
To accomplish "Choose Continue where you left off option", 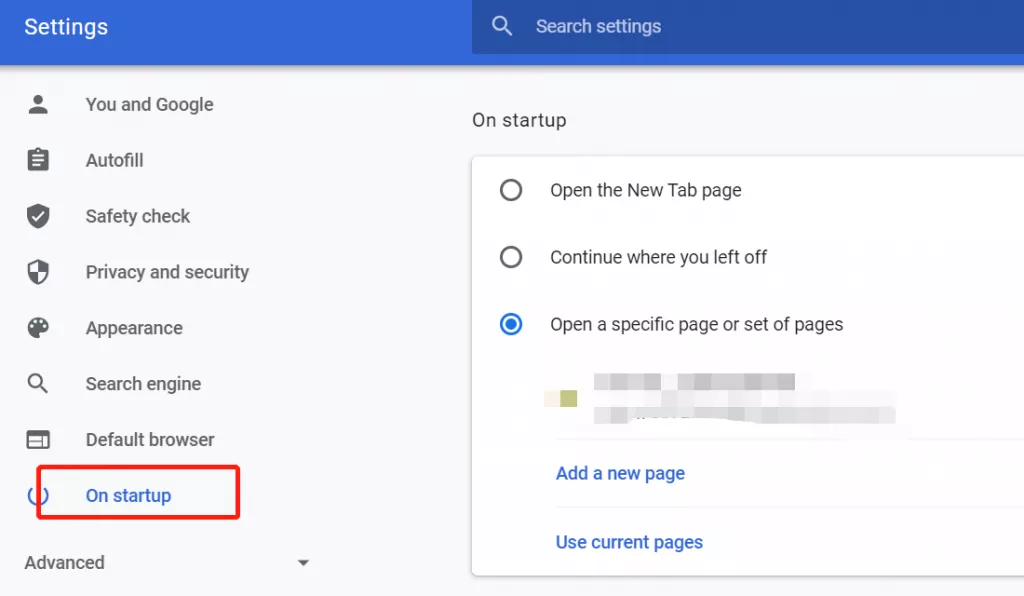I will 511,257.
